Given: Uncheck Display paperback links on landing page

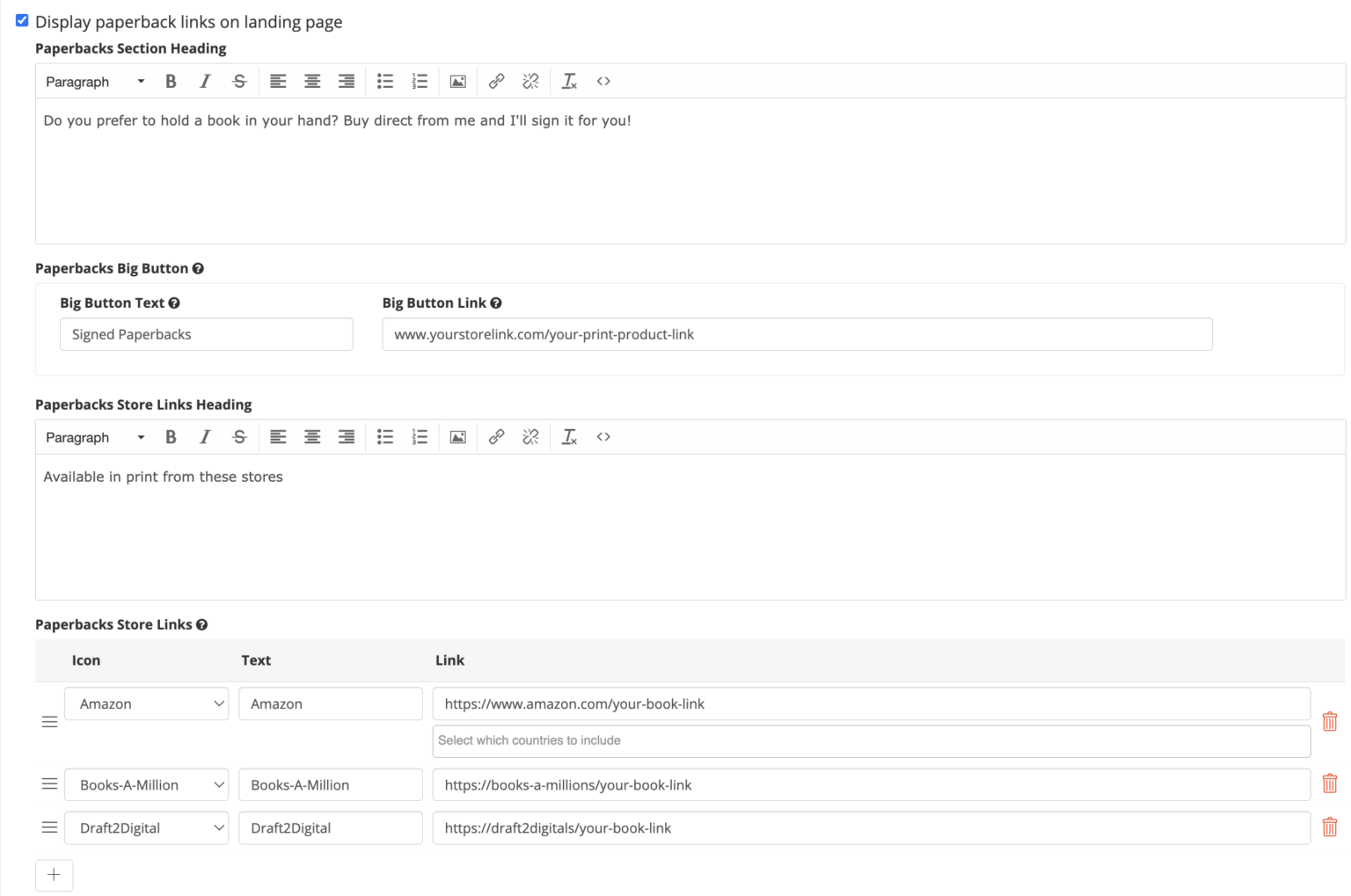Looking at the screenshot, I should tap(21, 20).
